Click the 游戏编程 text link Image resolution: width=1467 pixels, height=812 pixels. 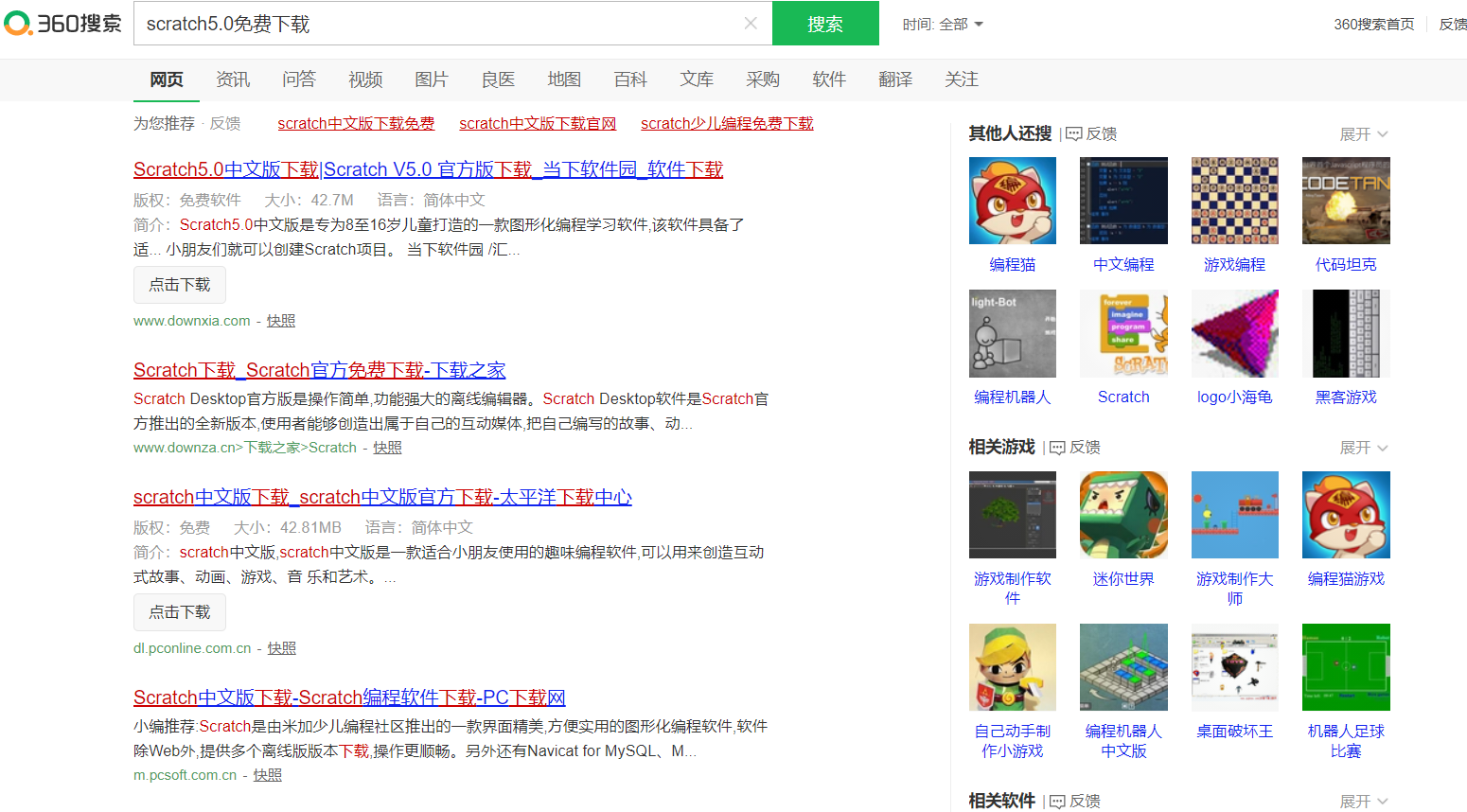click(1235, 265)
